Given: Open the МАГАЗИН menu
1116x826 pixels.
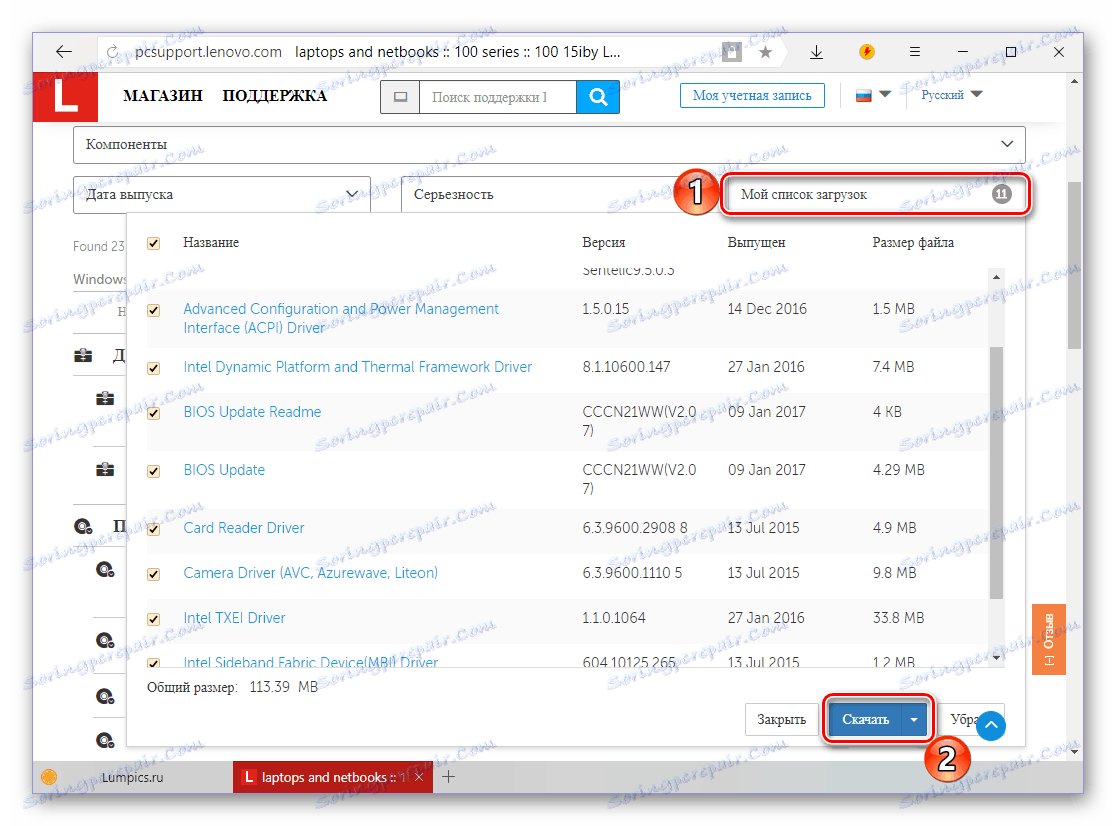Looking at the screenshot, I should pyautogui.click(x=162, y=95).
